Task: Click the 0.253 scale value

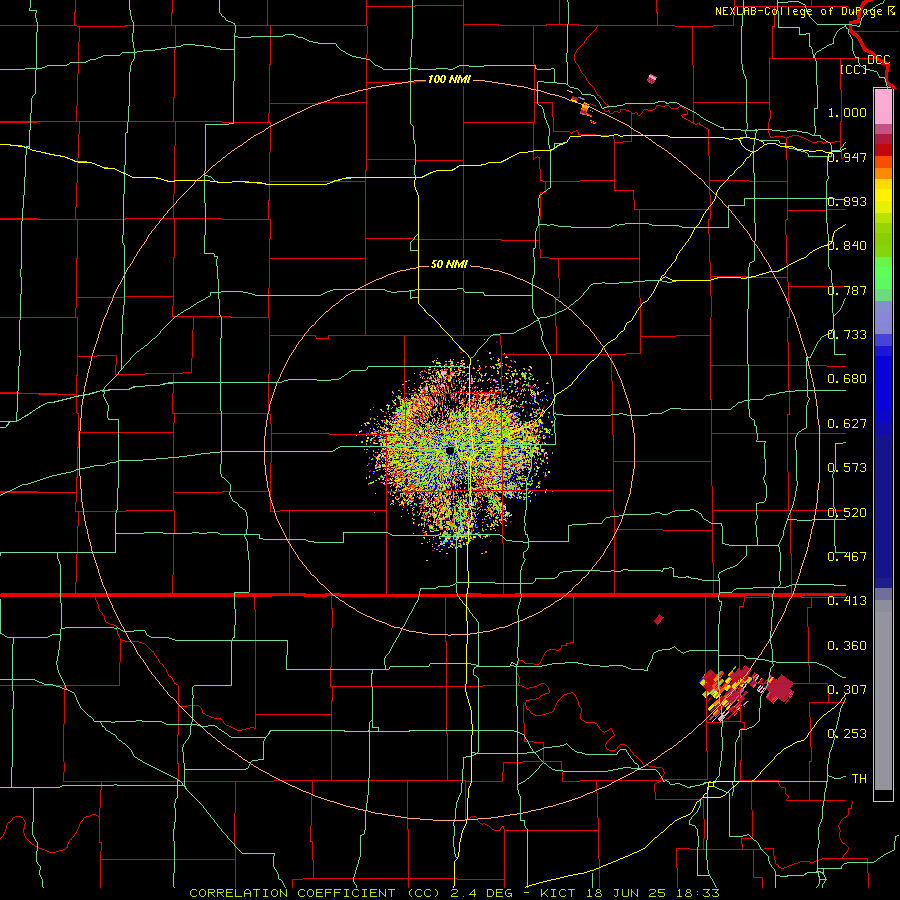Action: 847,734
